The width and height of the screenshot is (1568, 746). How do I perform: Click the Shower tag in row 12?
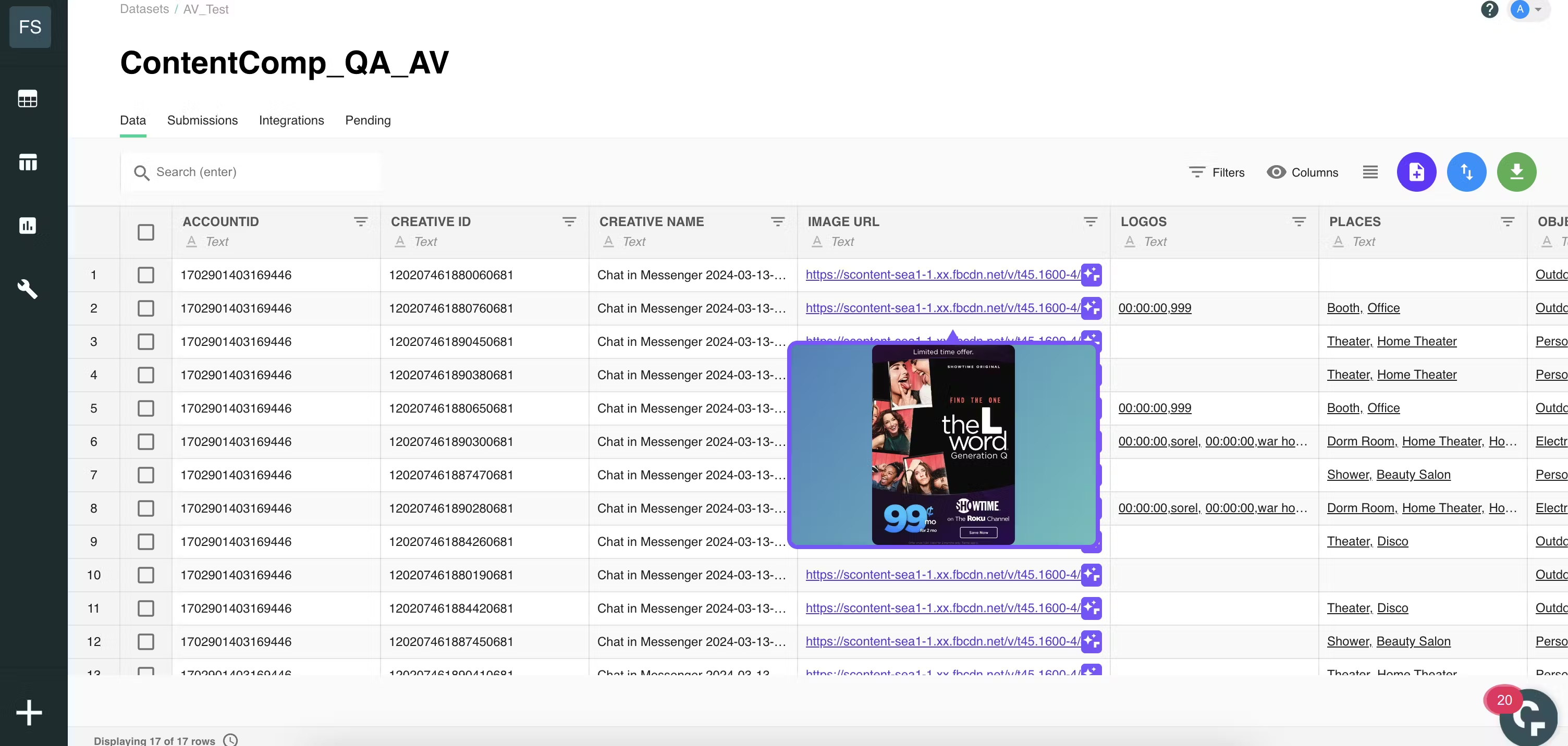(1348, 641)
